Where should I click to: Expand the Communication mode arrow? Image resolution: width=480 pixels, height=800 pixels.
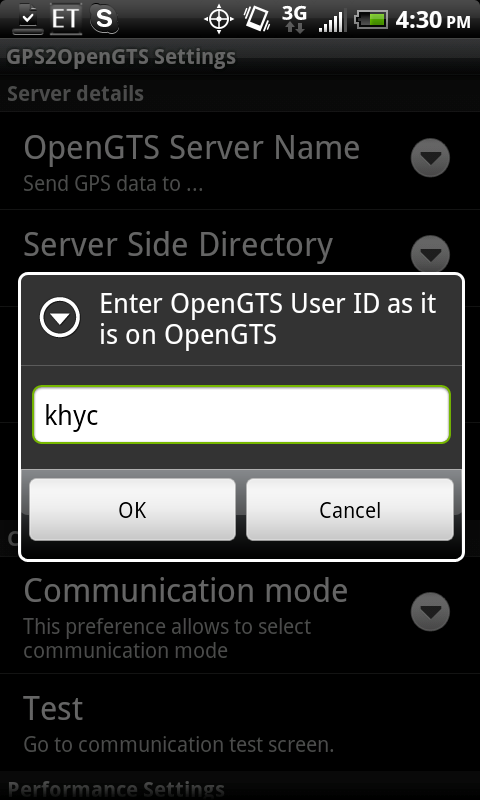tap(430, 611)
